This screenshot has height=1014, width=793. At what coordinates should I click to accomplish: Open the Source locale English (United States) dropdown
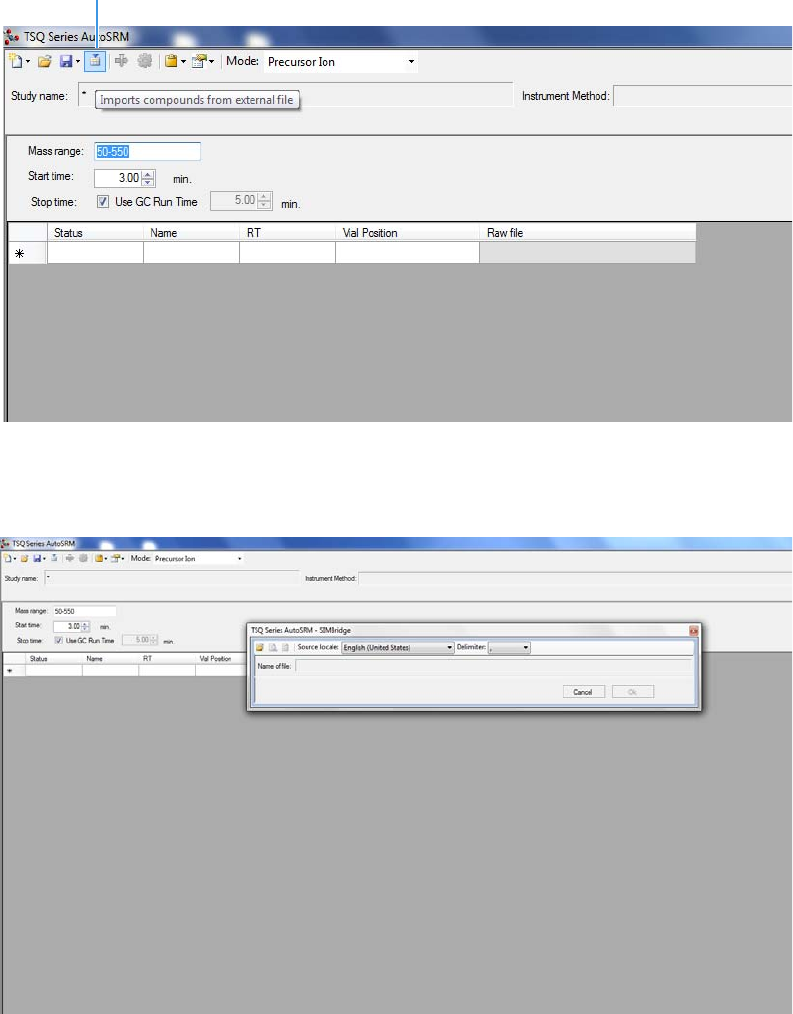pos(398,647)
